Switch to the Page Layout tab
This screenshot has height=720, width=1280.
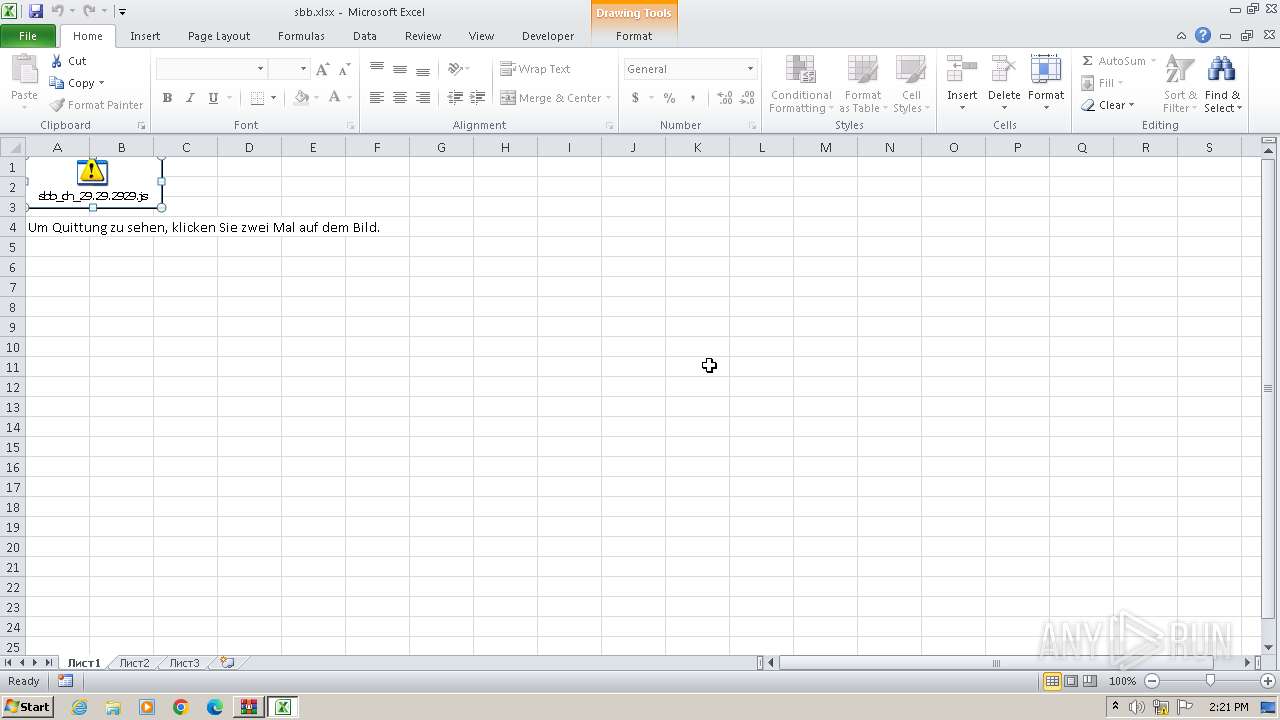click(219, 36)
